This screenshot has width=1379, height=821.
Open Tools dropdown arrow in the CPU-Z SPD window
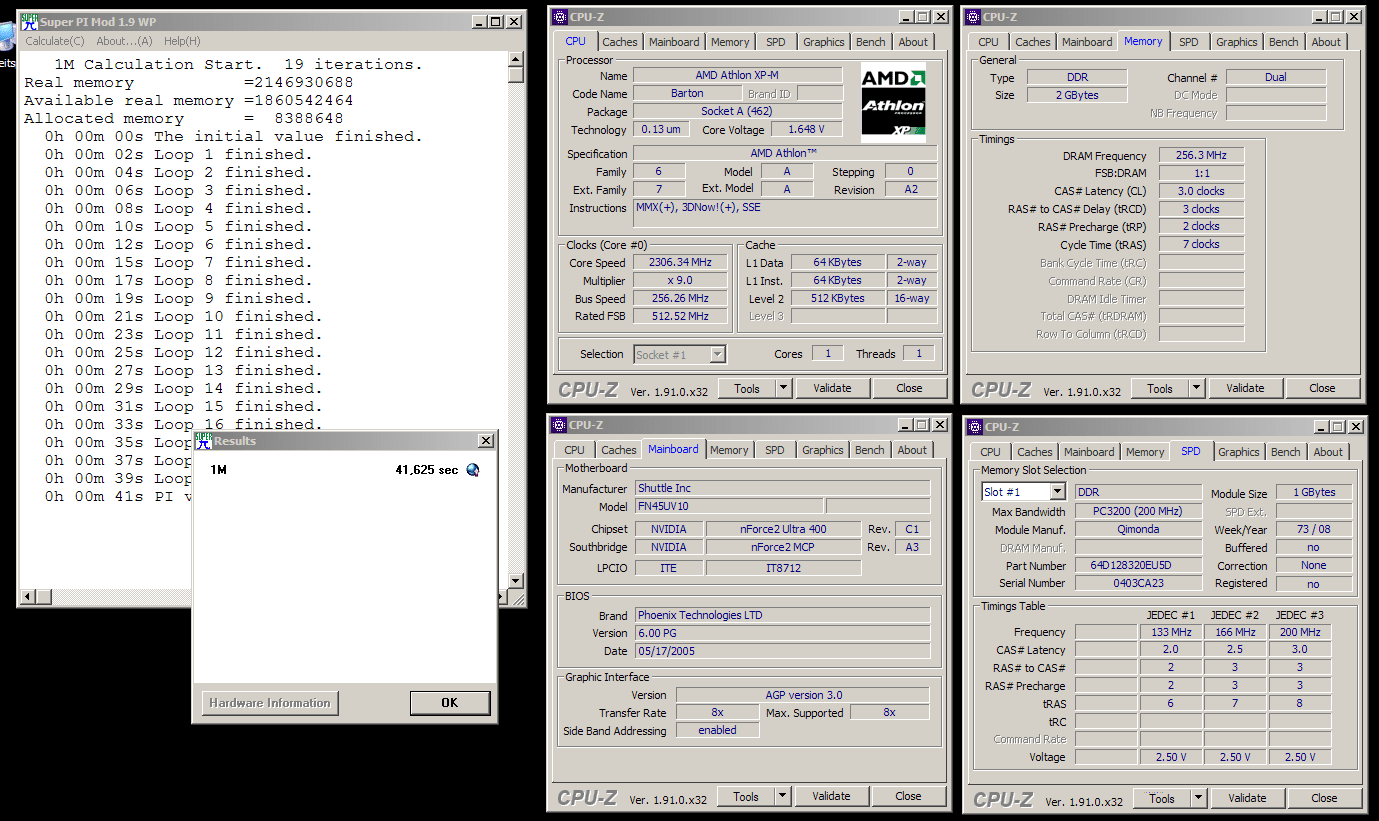[x=1198, y=798]
